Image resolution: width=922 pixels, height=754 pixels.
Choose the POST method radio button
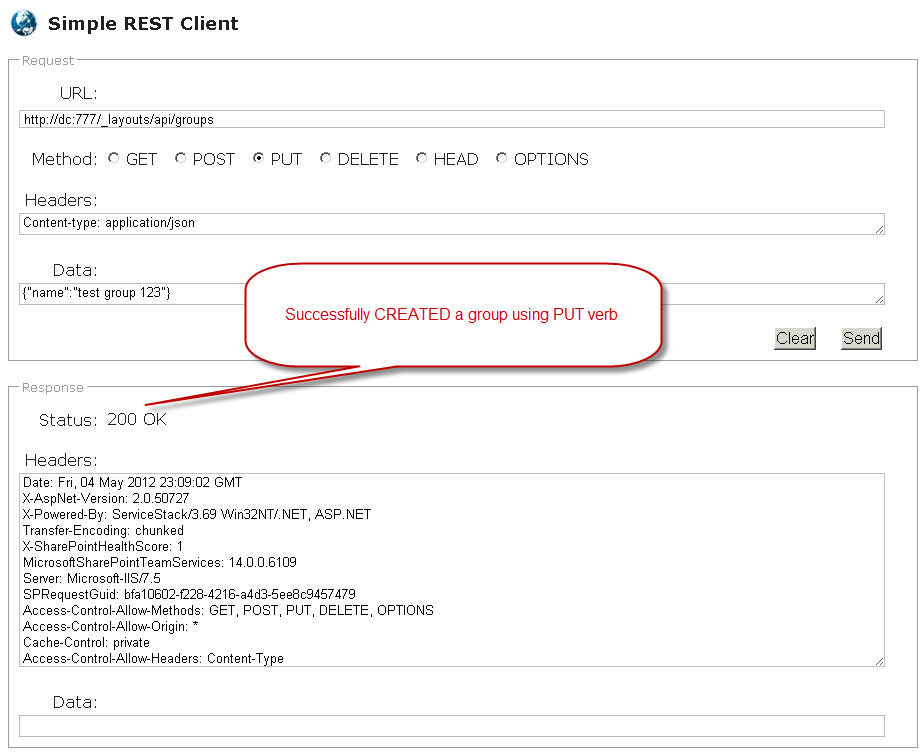coord(180,158)
